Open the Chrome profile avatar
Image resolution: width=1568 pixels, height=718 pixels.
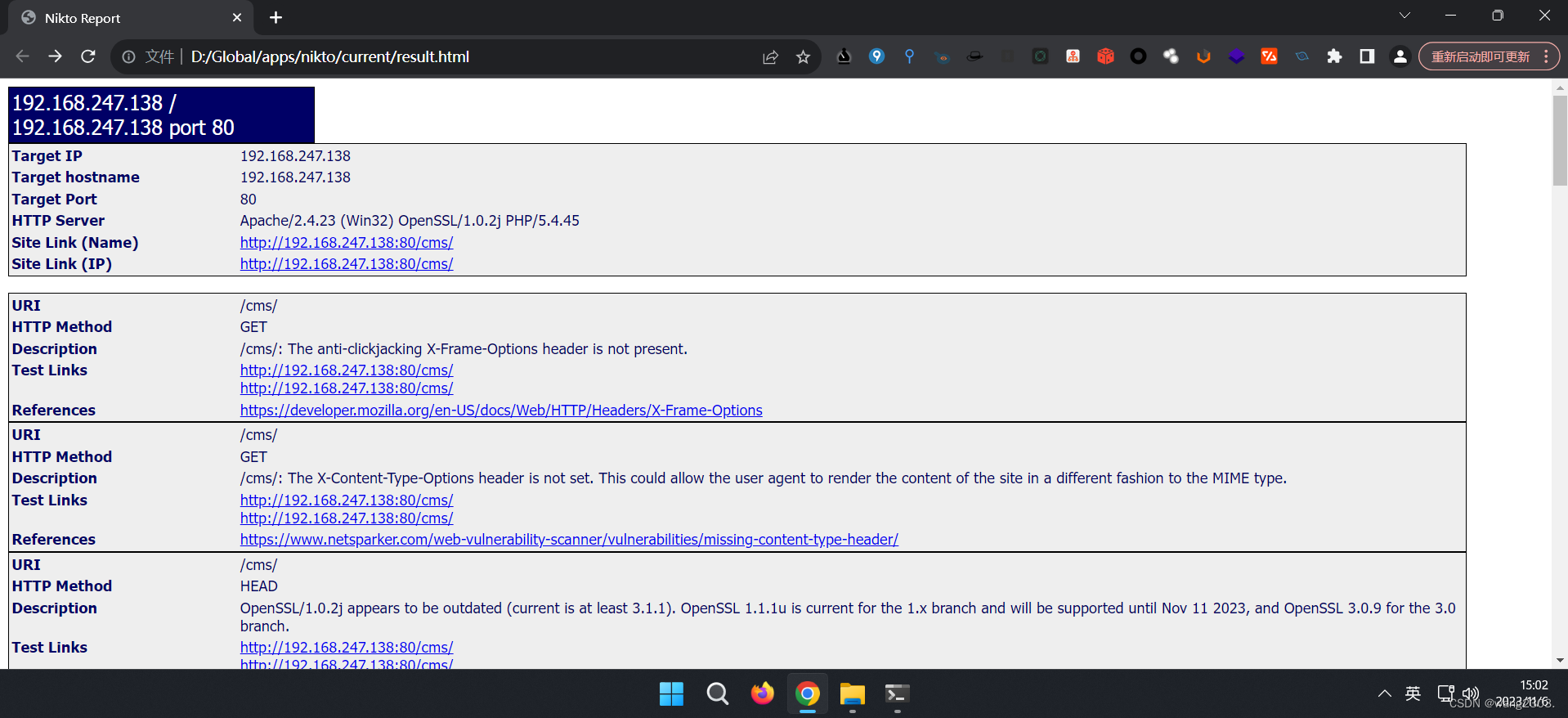1400,56
